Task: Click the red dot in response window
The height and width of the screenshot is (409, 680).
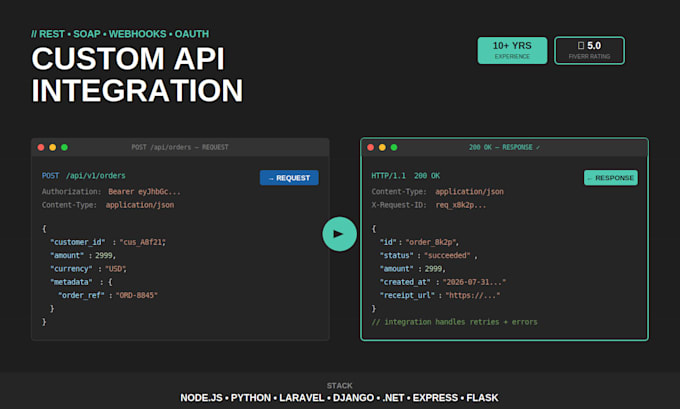Action: pos(370,147)
